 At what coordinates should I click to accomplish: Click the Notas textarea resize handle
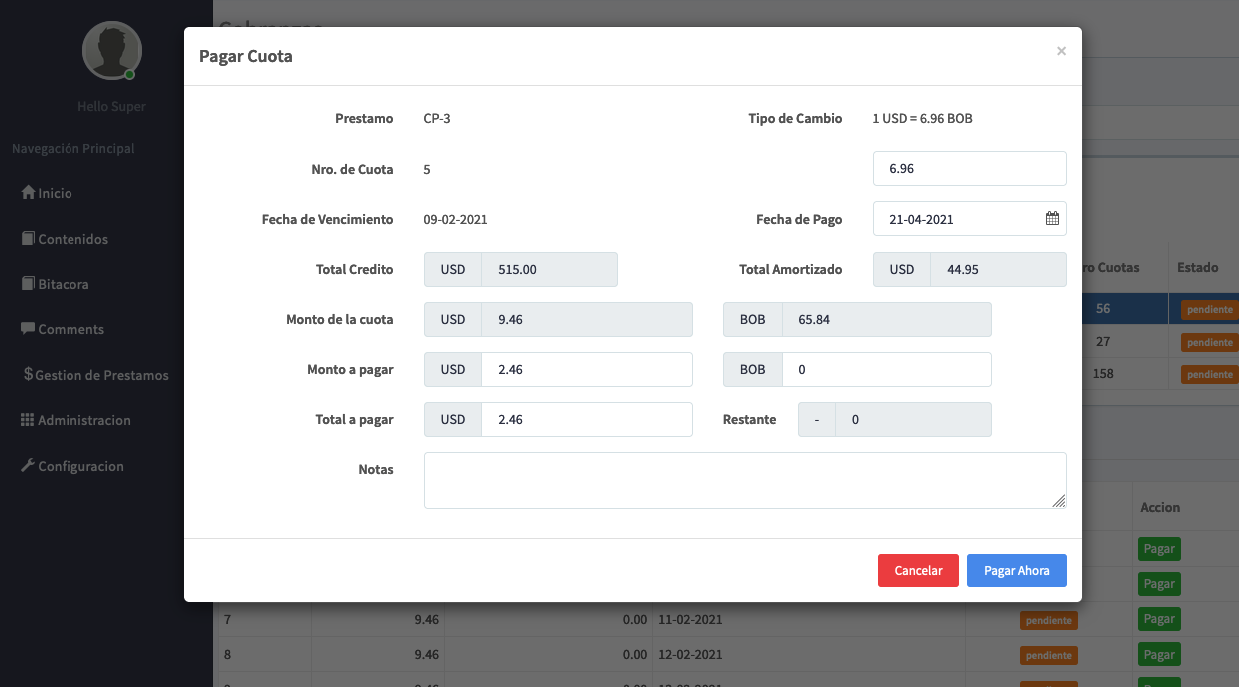[x=1059, y=501]
